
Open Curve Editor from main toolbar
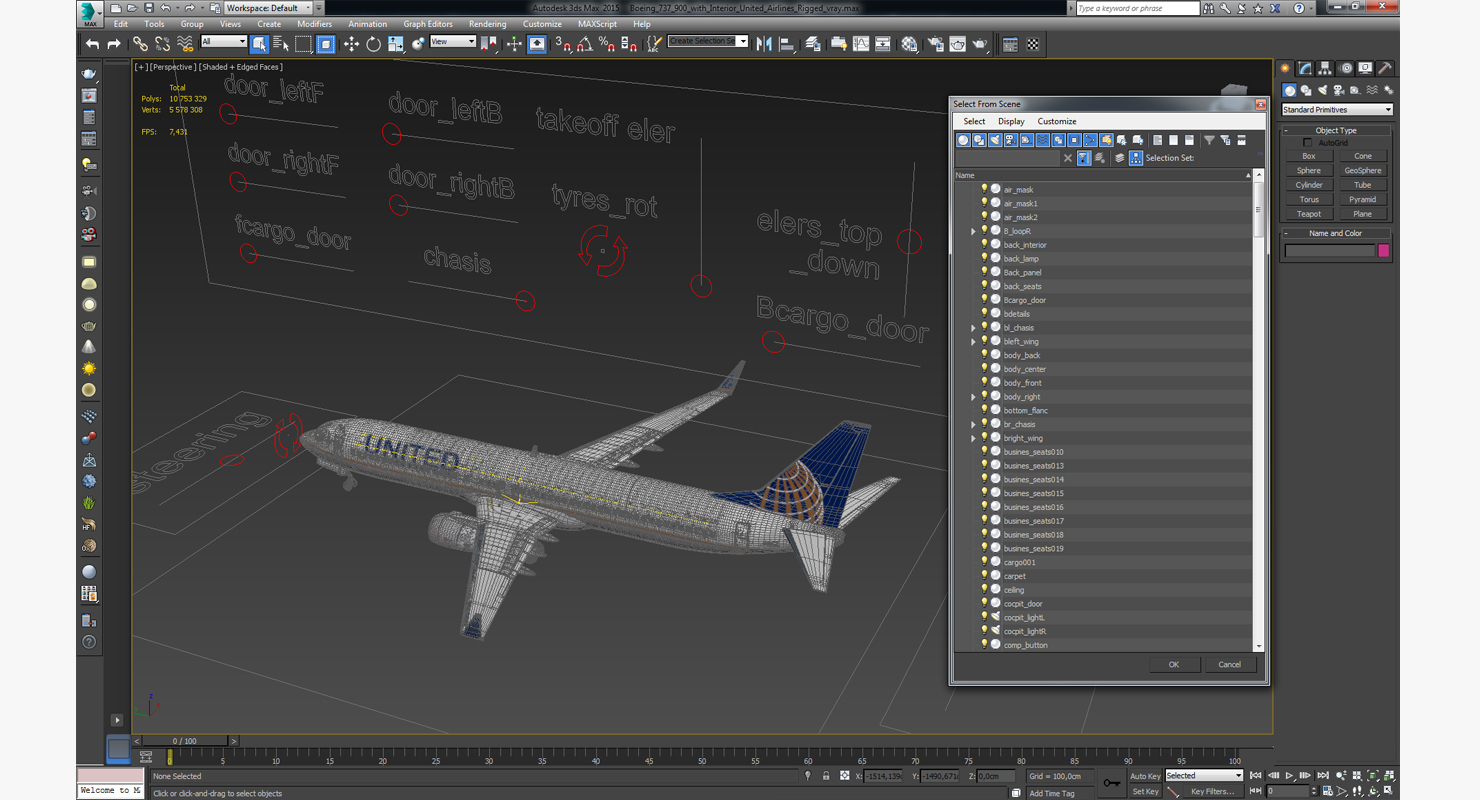point(861,44)
